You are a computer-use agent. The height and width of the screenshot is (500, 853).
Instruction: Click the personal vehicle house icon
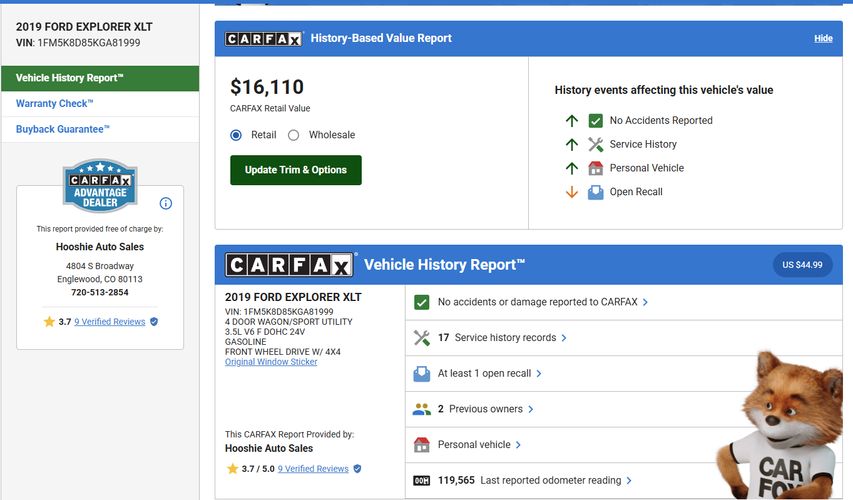click(421, 445)
